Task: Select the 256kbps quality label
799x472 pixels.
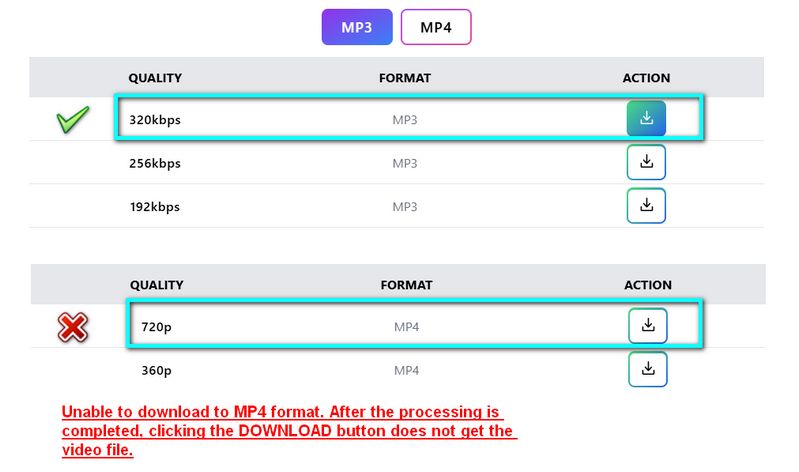Action: (155, 163)
